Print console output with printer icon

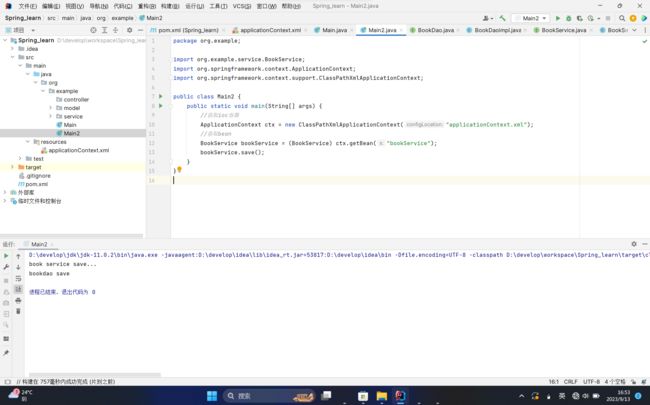click(18, 300)
